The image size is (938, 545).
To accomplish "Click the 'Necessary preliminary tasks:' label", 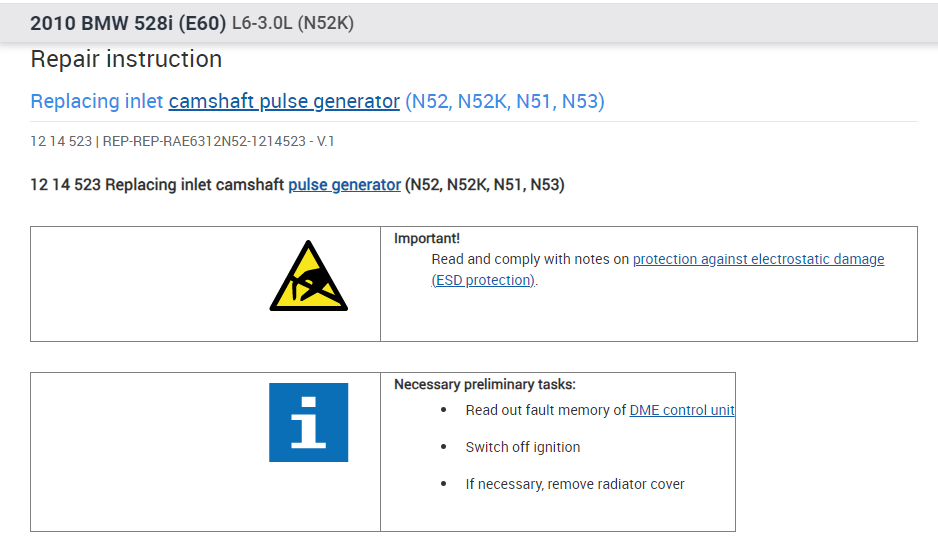I will (x=485, y=384).
